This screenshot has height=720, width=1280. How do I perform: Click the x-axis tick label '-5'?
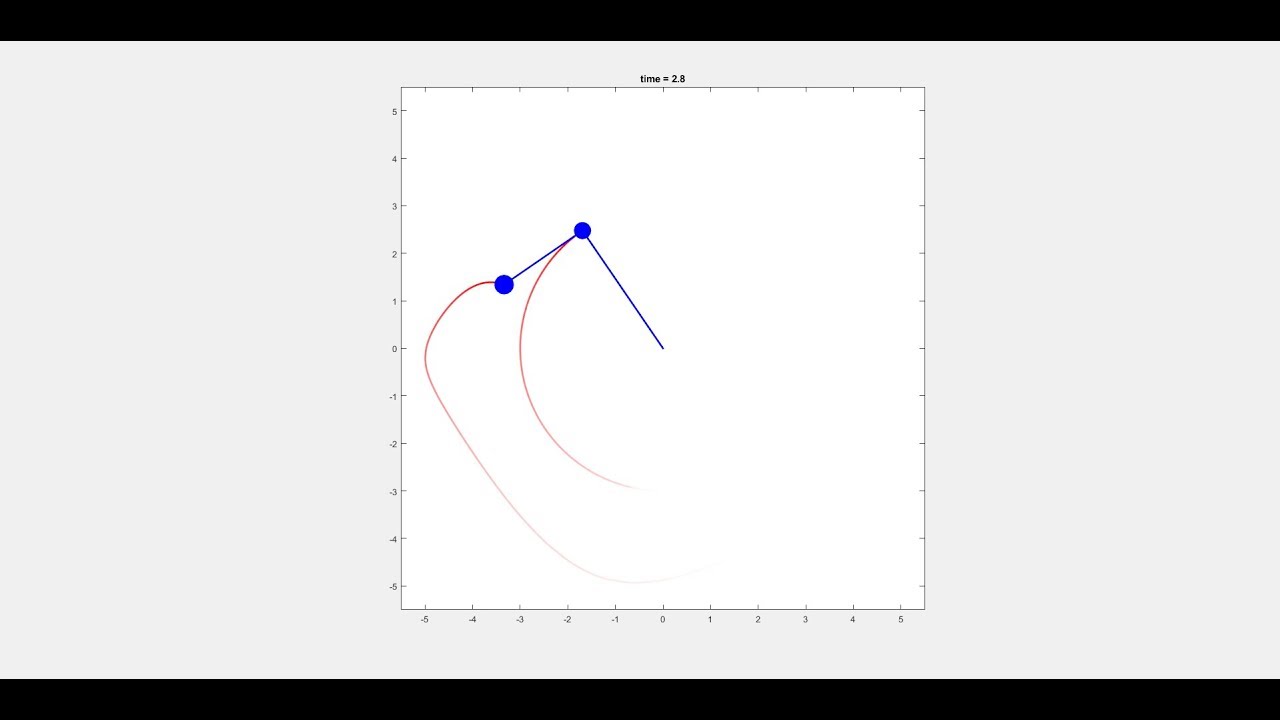424,620
